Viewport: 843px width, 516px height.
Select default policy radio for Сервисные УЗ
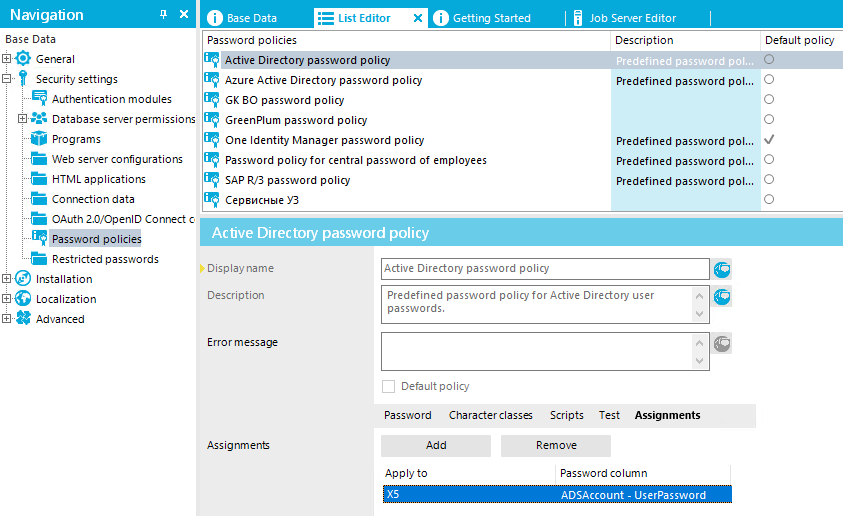[x=769, y=200]
